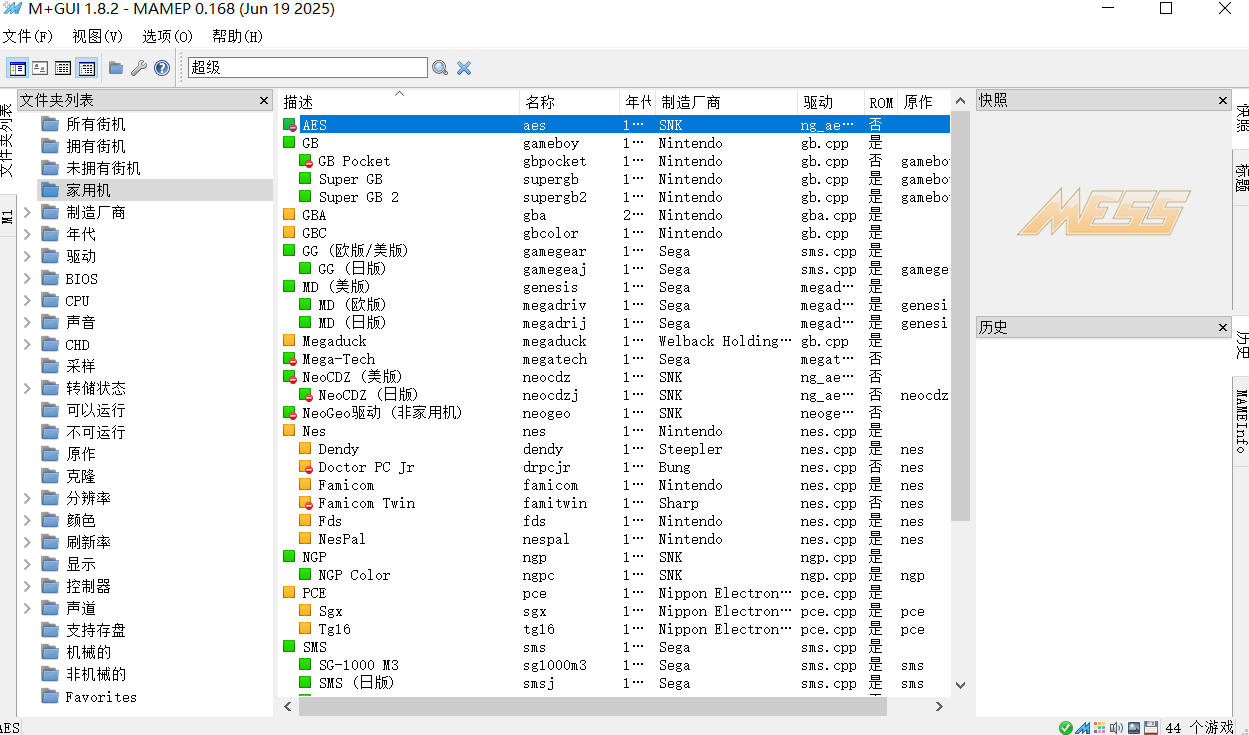Click the scroll down arrow of game list
Image resolution: width=1249 pixels, height=735 pixels.
[960, 685]
